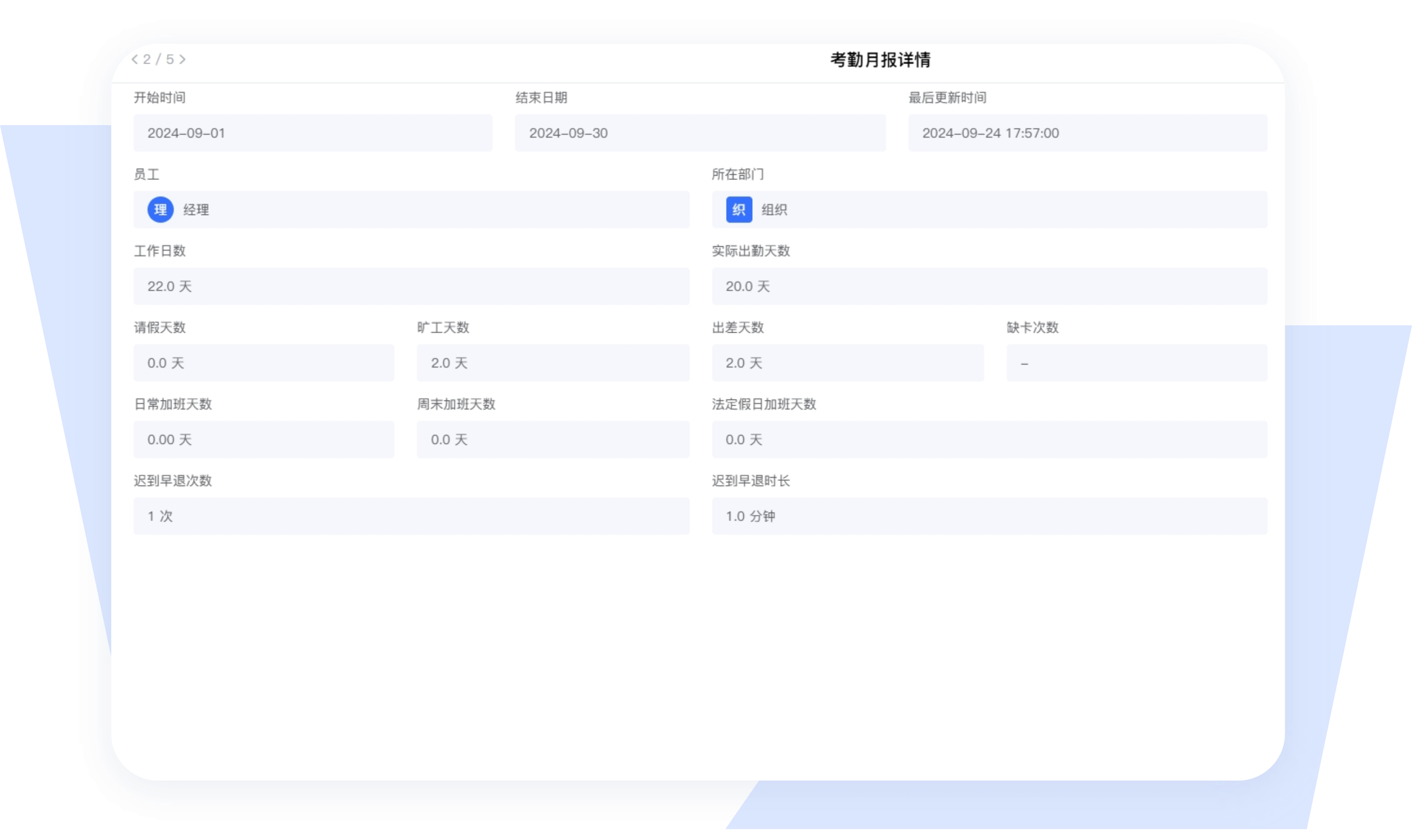The image size is (1412, 840).
Task: Go to previous record using left chevron
Action: 135,59
